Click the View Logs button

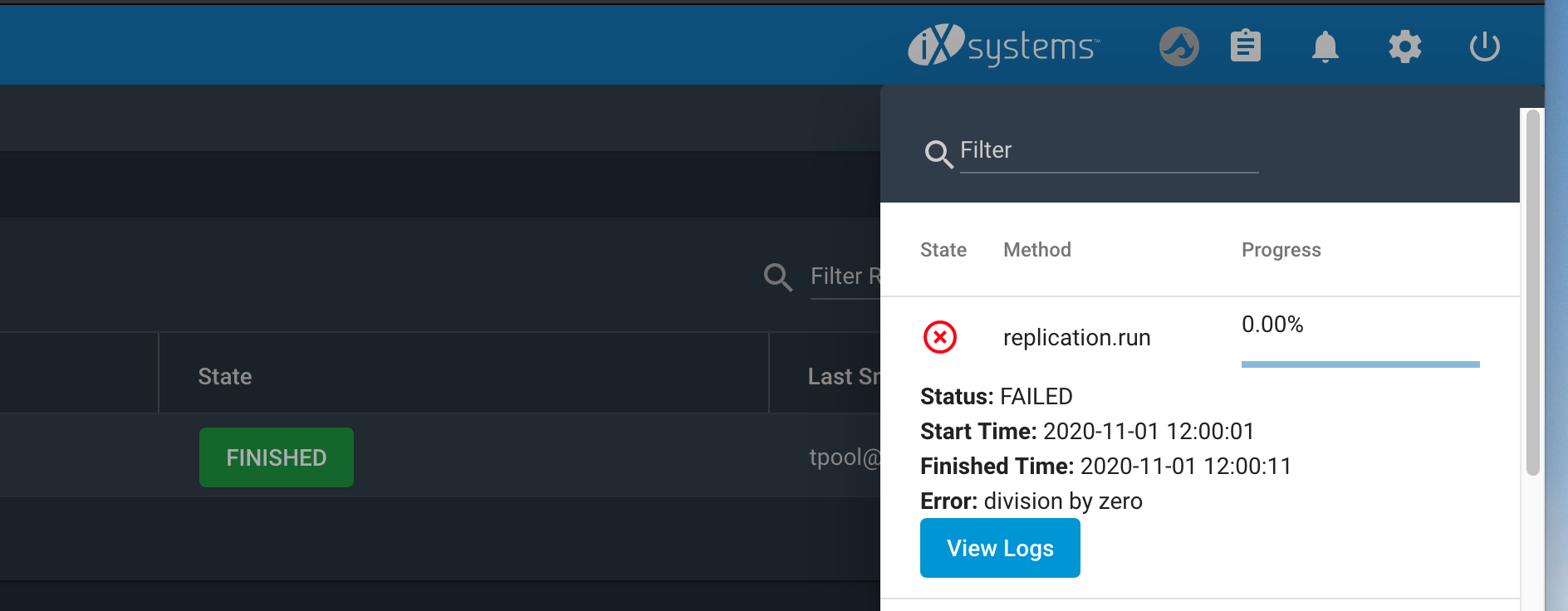tap(1000, 548)
